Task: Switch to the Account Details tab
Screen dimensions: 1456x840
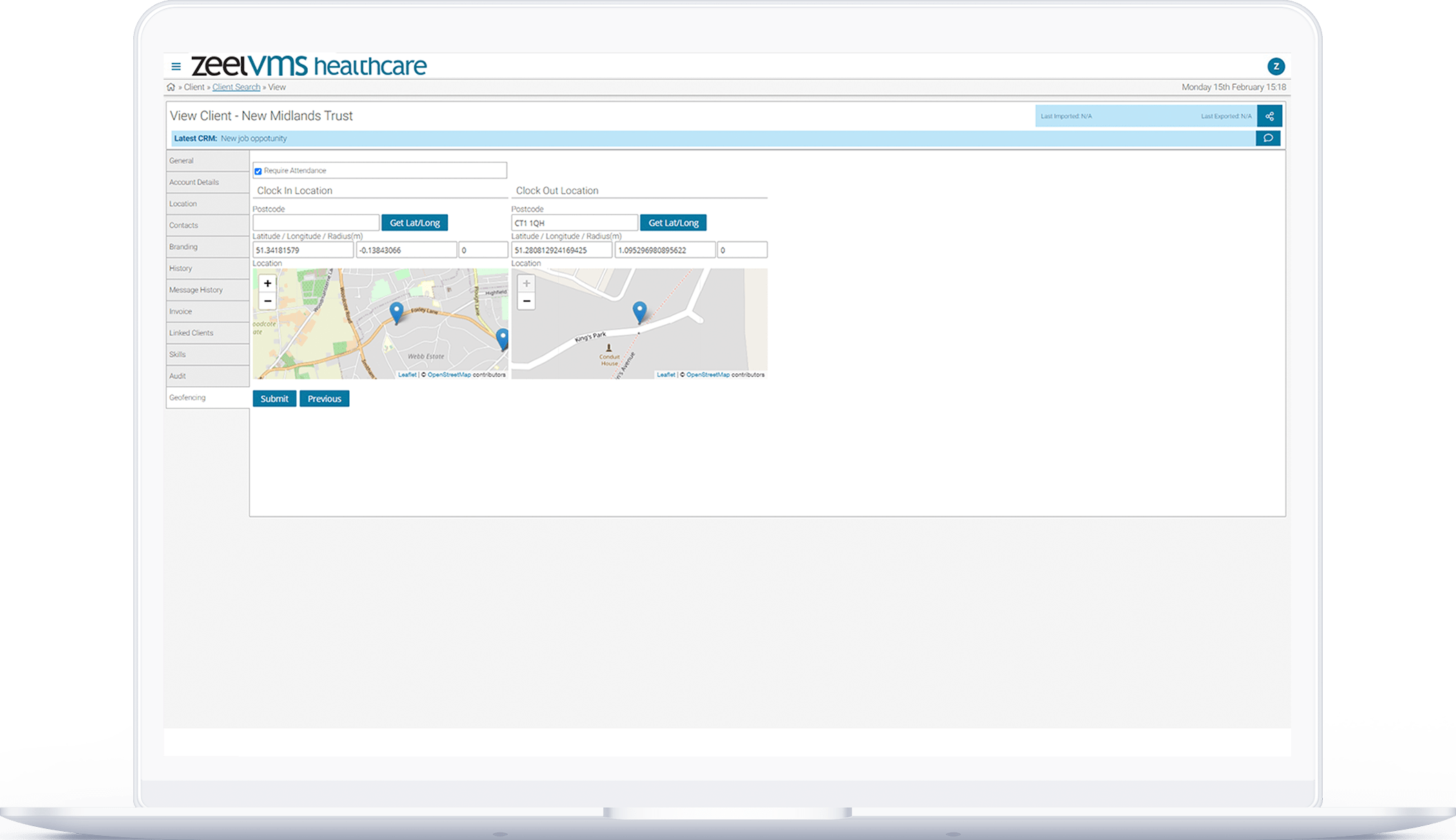Action: tap(194, 182)
